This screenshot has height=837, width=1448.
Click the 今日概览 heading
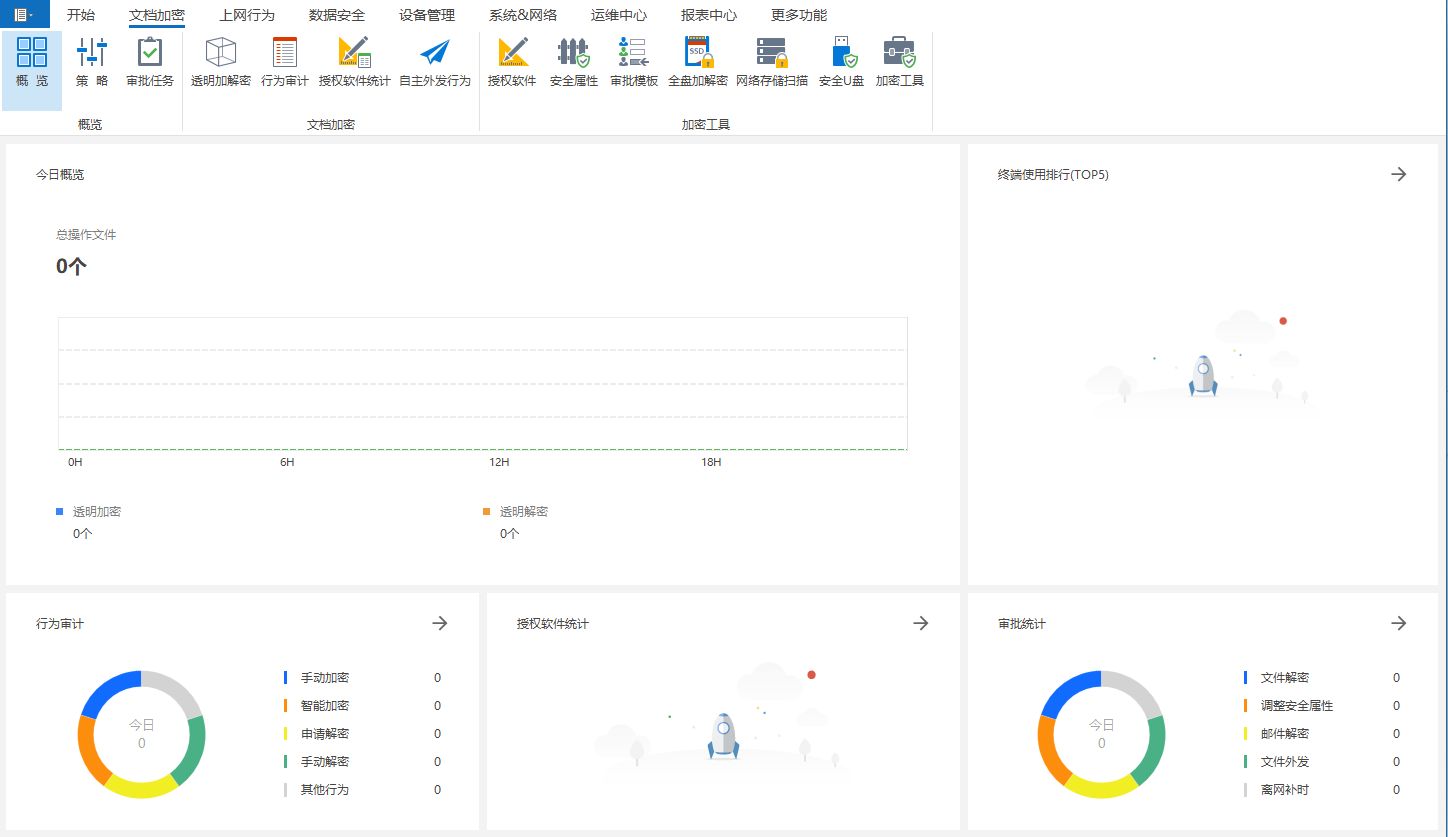[x=60, y=174]
